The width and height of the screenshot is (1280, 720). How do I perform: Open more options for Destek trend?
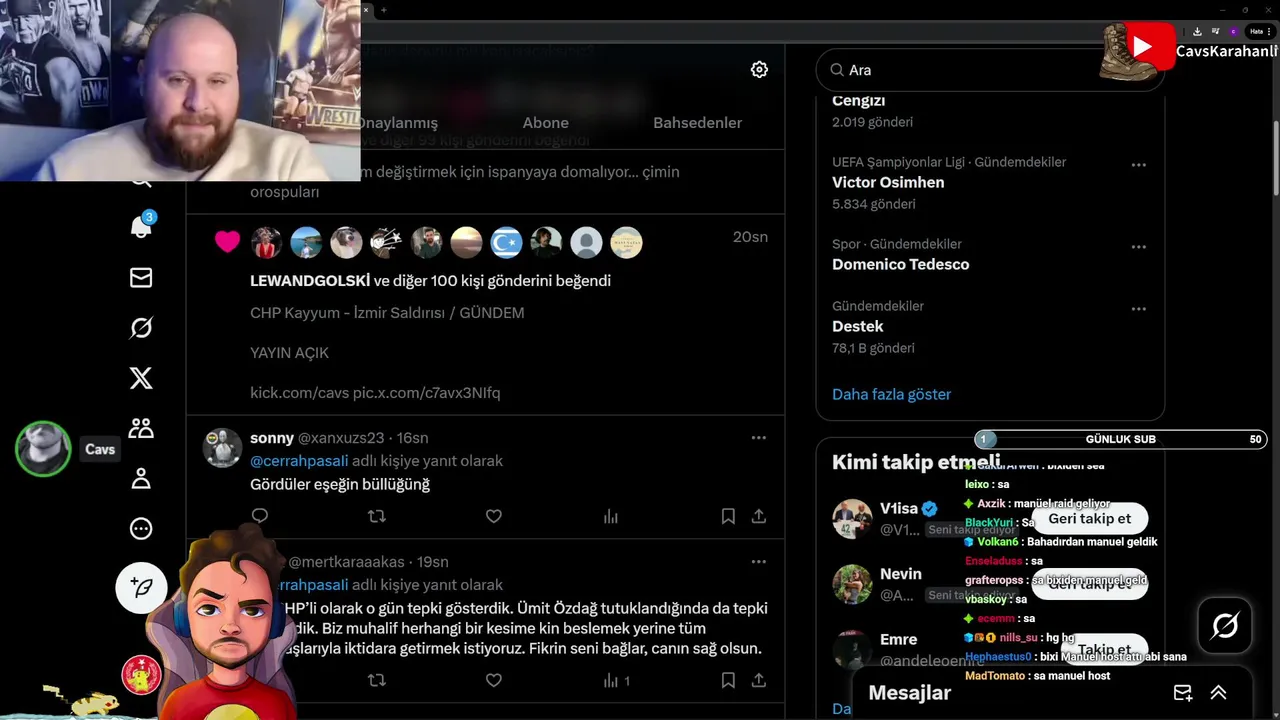(x=1138, y=308)
